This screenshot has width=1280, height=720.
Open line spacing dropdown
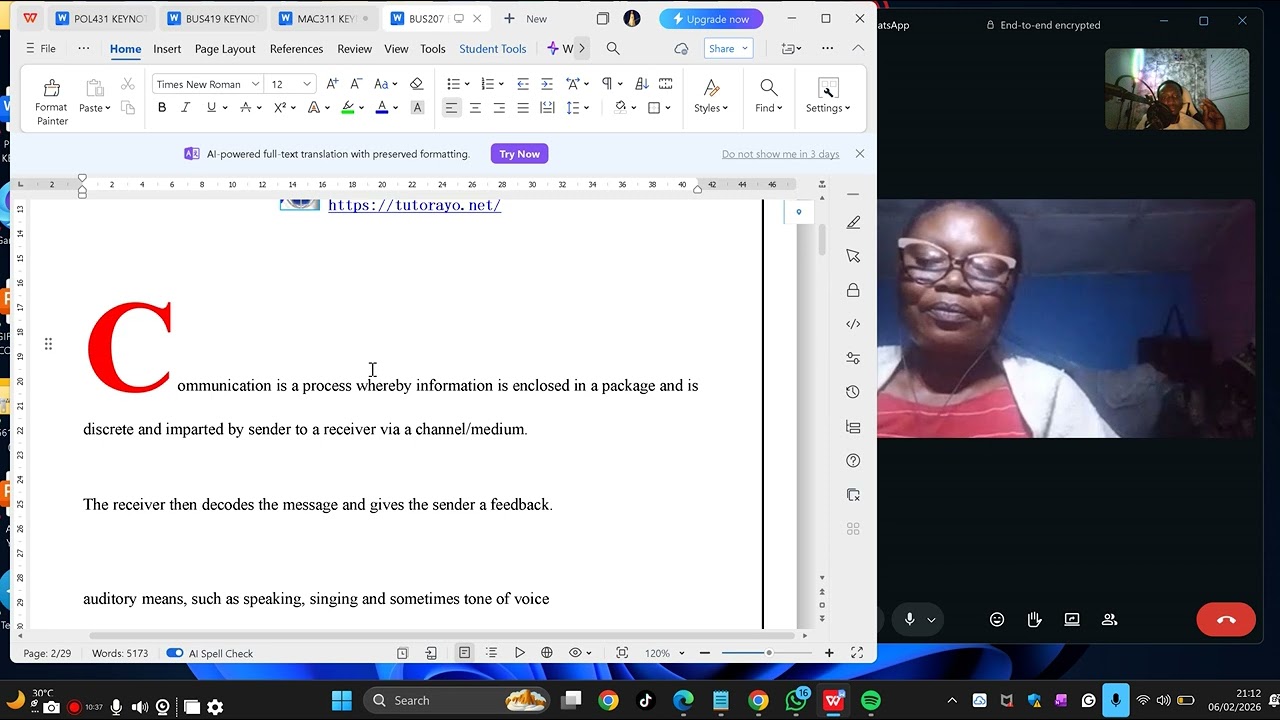[578, 108]
